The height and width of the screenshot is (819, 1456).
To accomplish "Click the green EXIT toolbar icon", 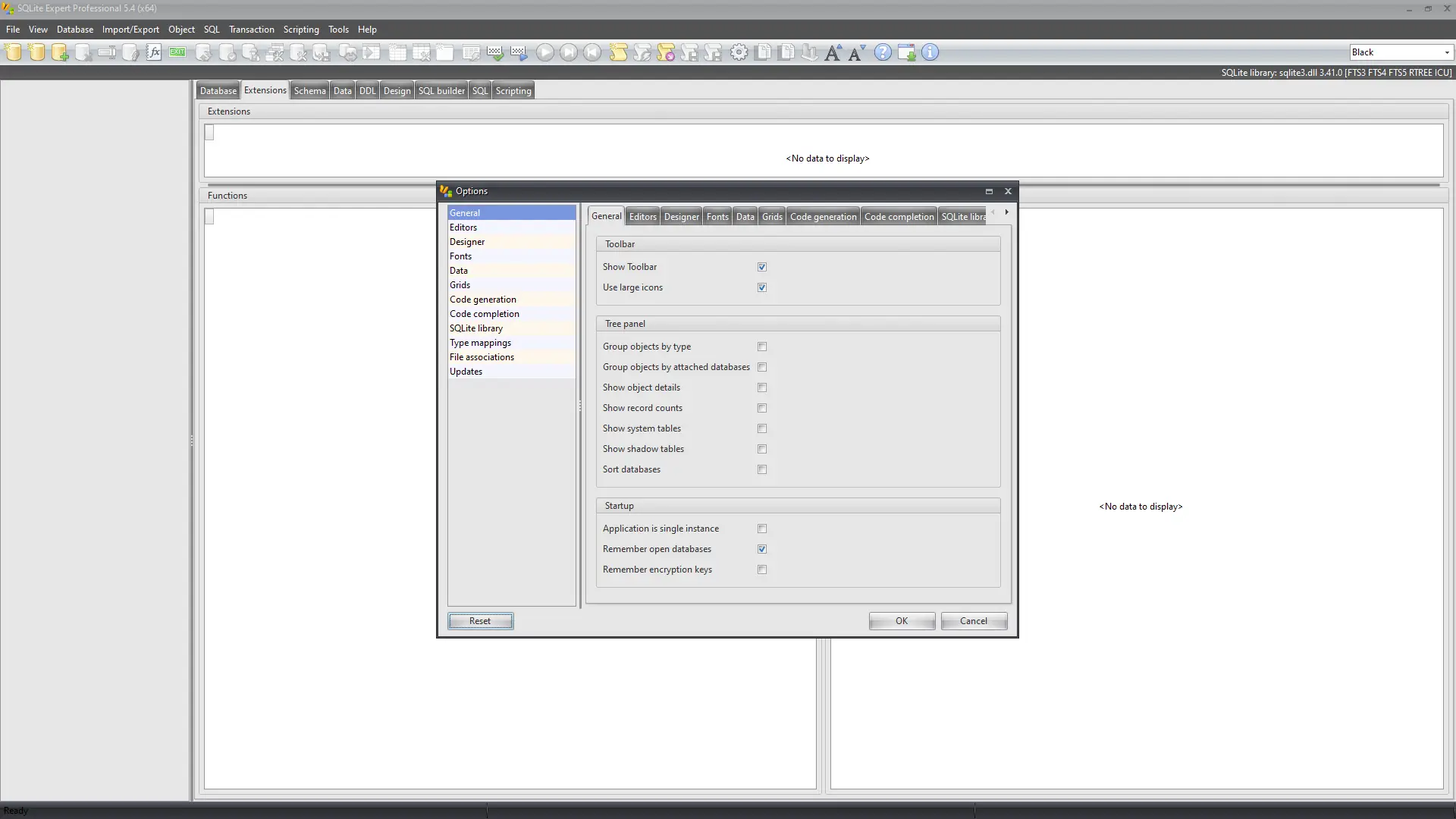I will 177,52.
